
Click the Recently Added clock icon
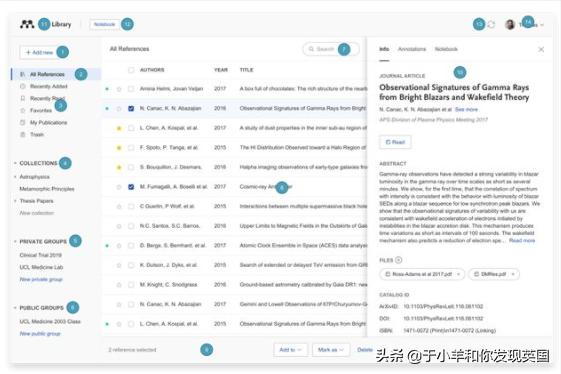pyautogui.click(x=23, y=86)
